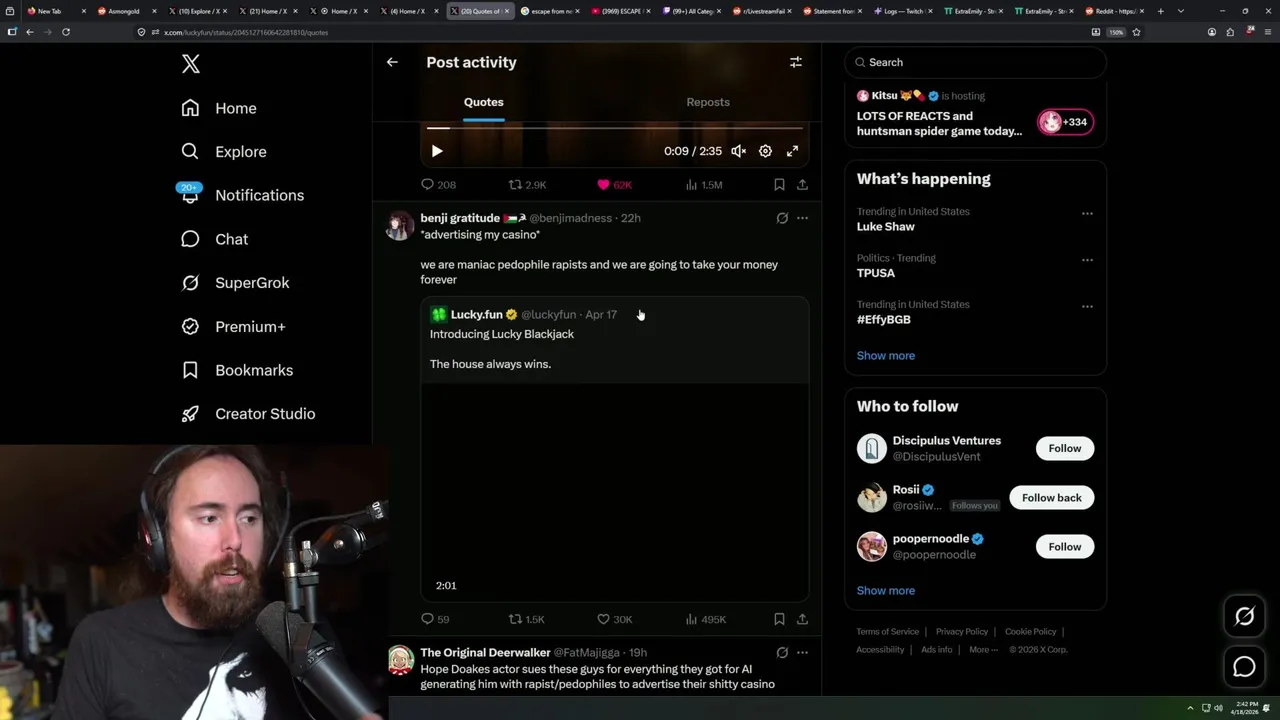
Task: Click Grok icon on benji gratitude's post
Action: point(782,218)
